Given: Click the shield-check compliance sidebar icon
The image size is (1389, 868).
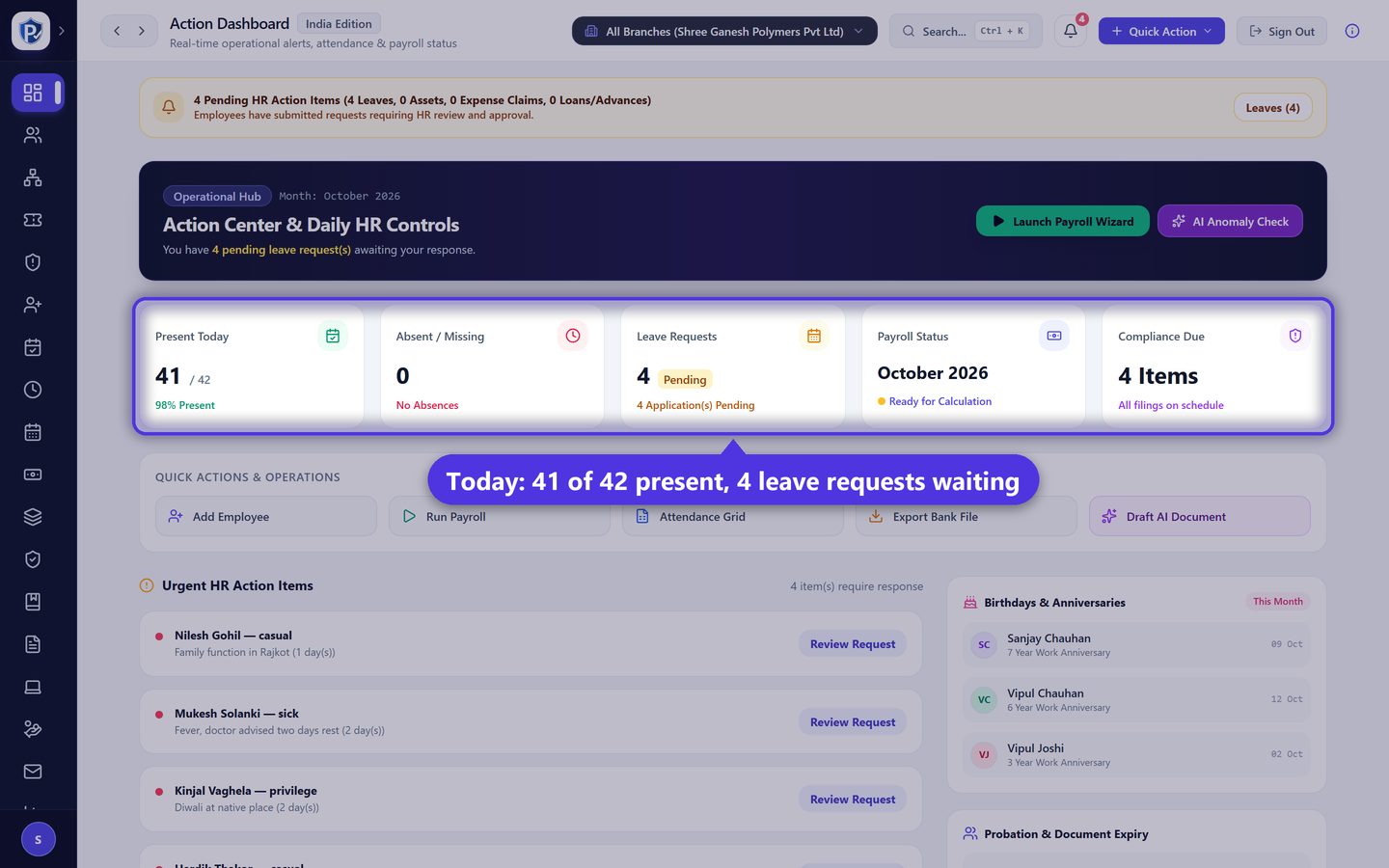Looking at the screenshot, I should (33, 559).
